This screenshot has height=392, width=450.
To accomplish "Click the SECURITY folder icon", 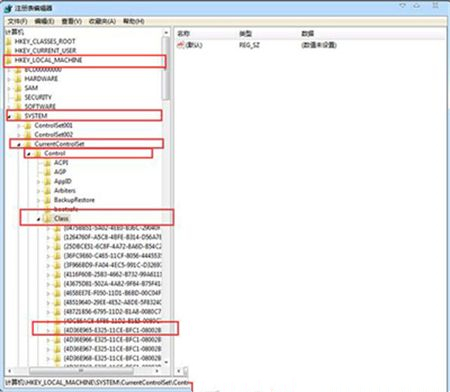I will [19, 97].
